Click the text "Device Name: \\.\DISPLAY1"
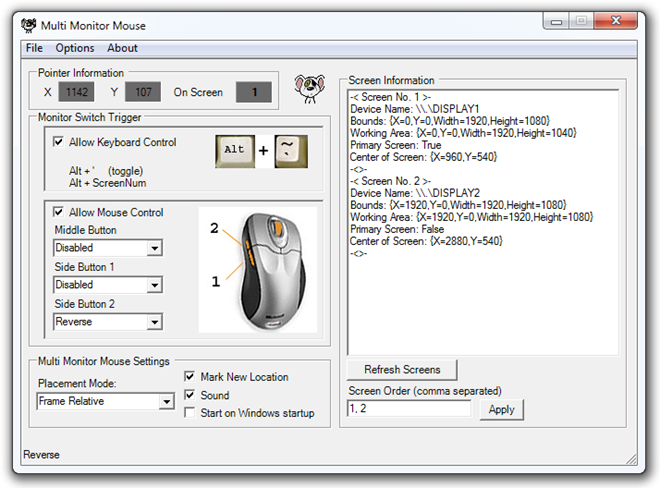The width and height of the screenshot is (660, 488). (x=414, y=109)
